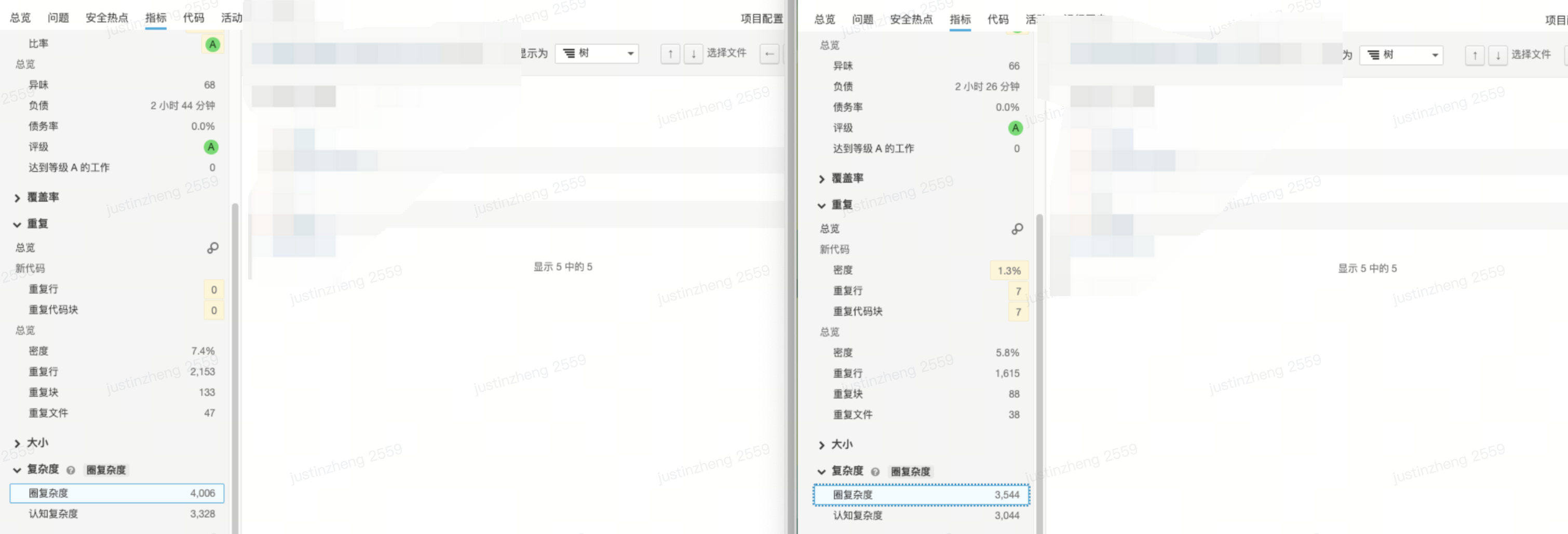The image size is (1568, 534).
Task: Click the help icon next to 复杂度 in right pane
Action: pyautogui.click(x=875, y=472)
